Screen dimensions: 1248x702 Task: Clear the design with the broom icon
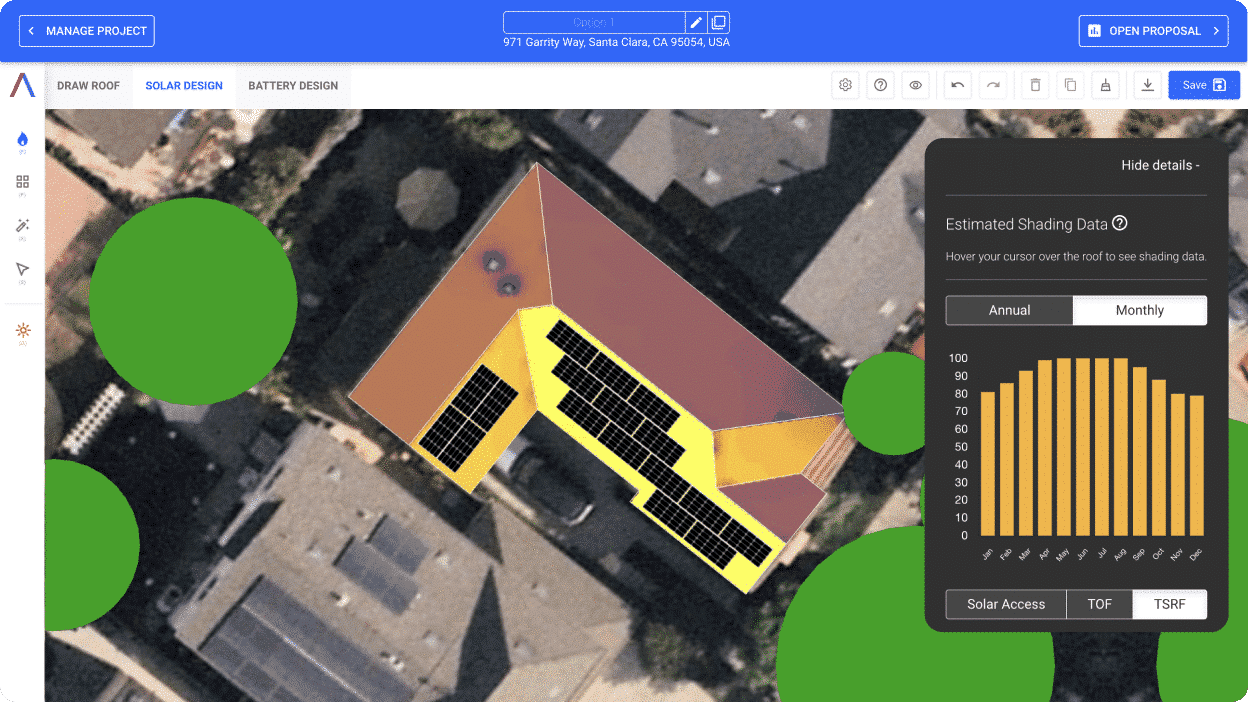[x=1105, y=85]
